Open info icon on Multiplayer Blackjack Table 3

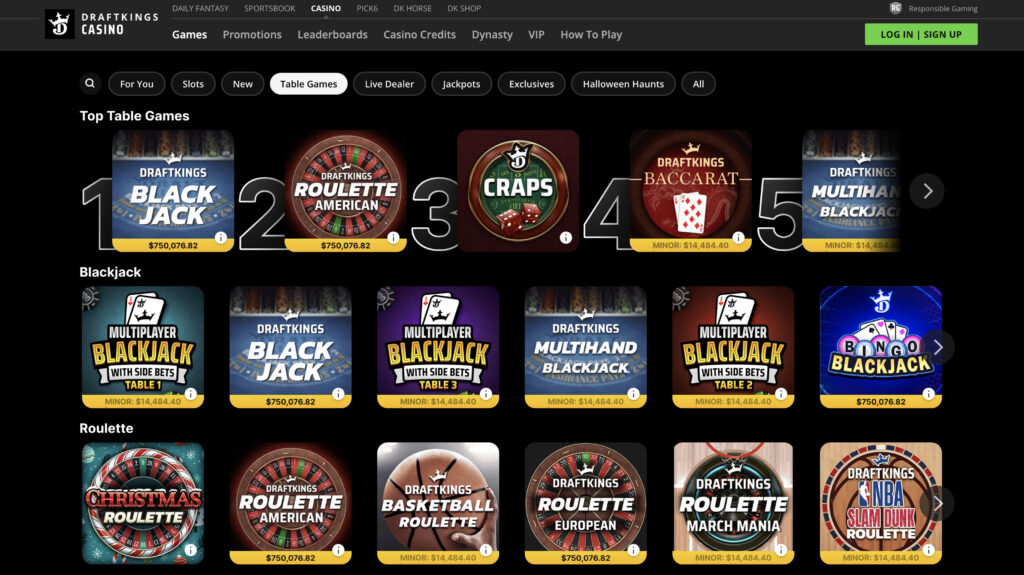tap(486, 394)
